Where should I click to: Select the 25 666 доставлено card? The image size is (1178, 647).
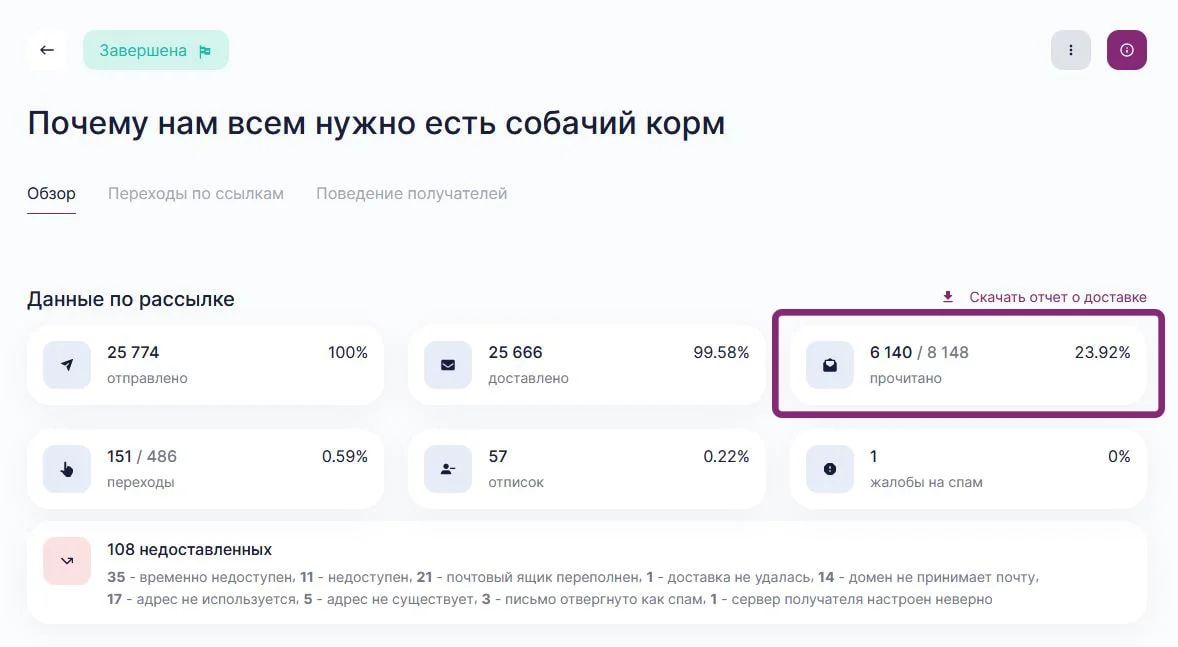coord(586,365)
